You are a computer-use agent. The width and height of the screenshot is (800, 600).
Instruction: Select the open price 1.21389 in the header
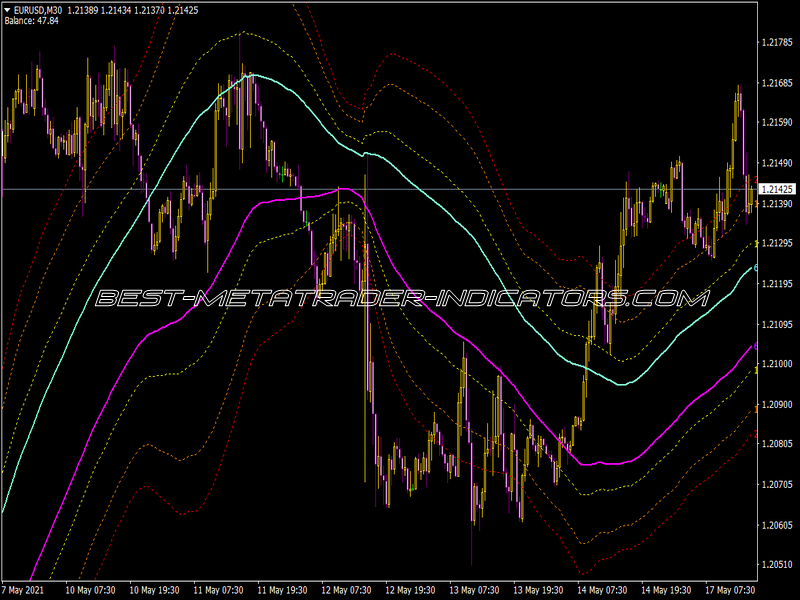pyautogui.click(x=83, y=10)
